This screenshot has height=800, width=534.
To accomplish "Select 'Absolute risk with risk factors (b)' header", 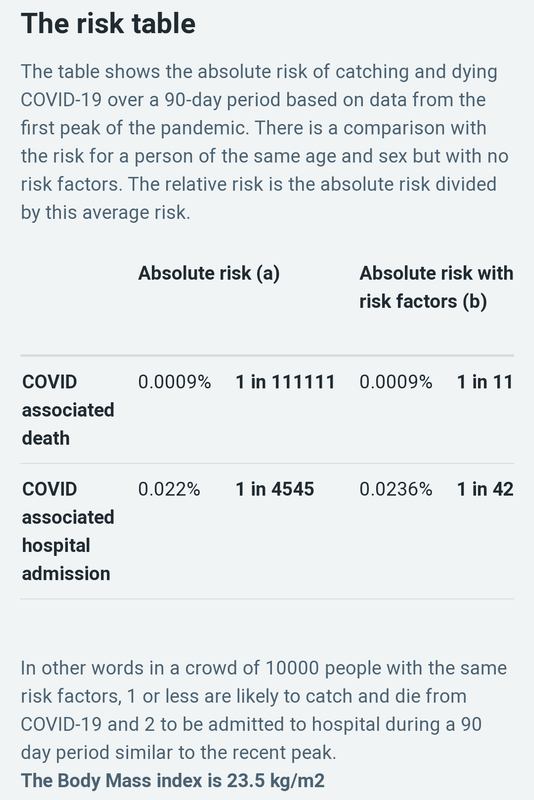I will [x=436, y=287].
